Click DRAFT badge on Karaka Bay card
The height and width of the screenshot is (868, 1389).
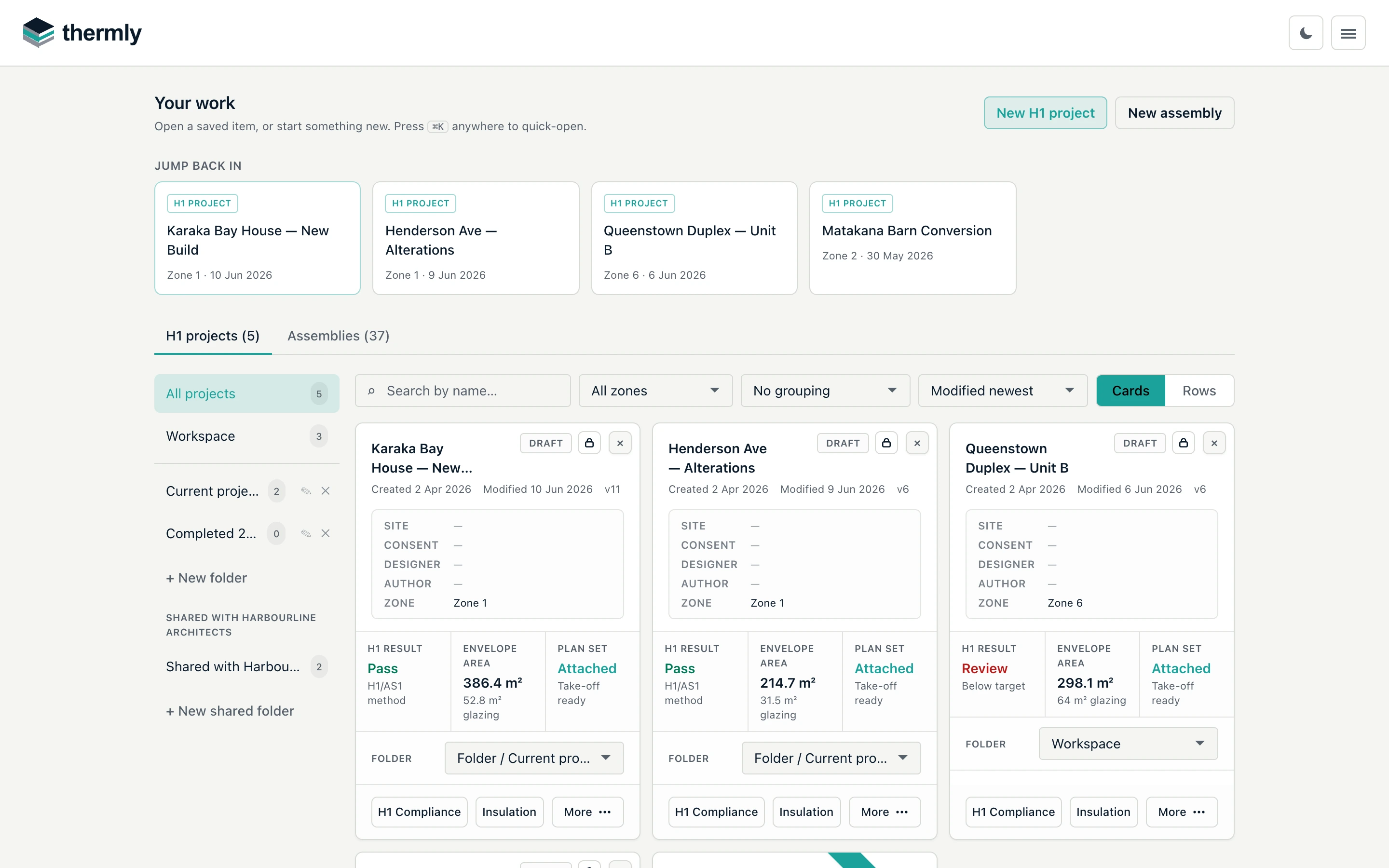546,443
